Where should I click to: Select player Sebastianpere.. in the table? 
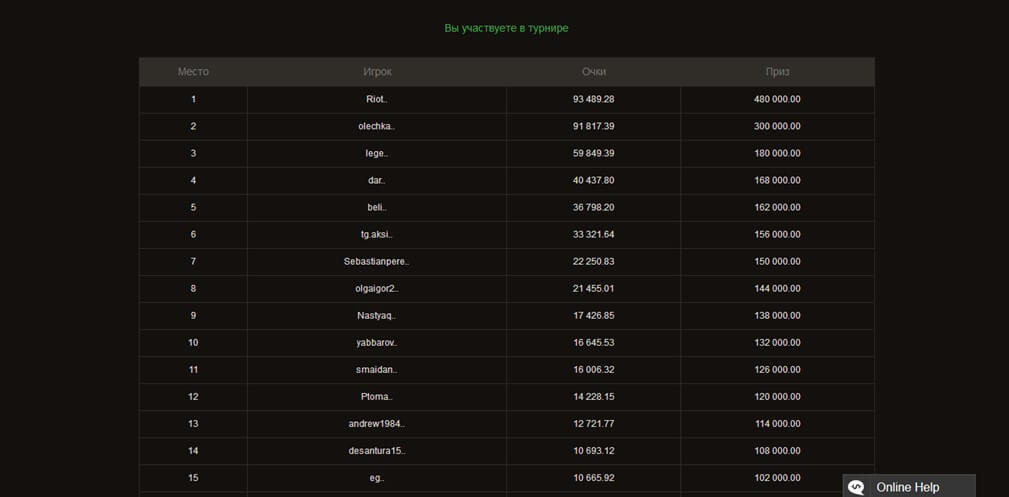(377, 261)
